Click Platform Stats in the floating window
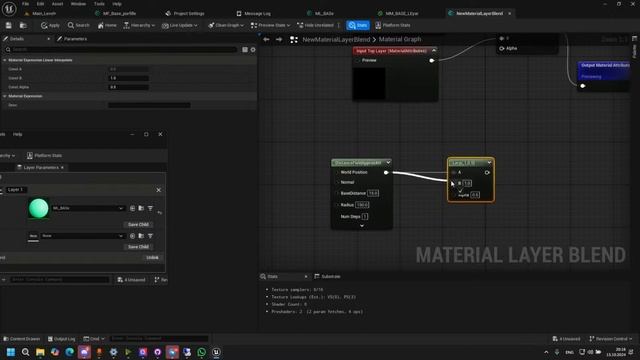This screenshot has width=640, height=360. (44, 156)
